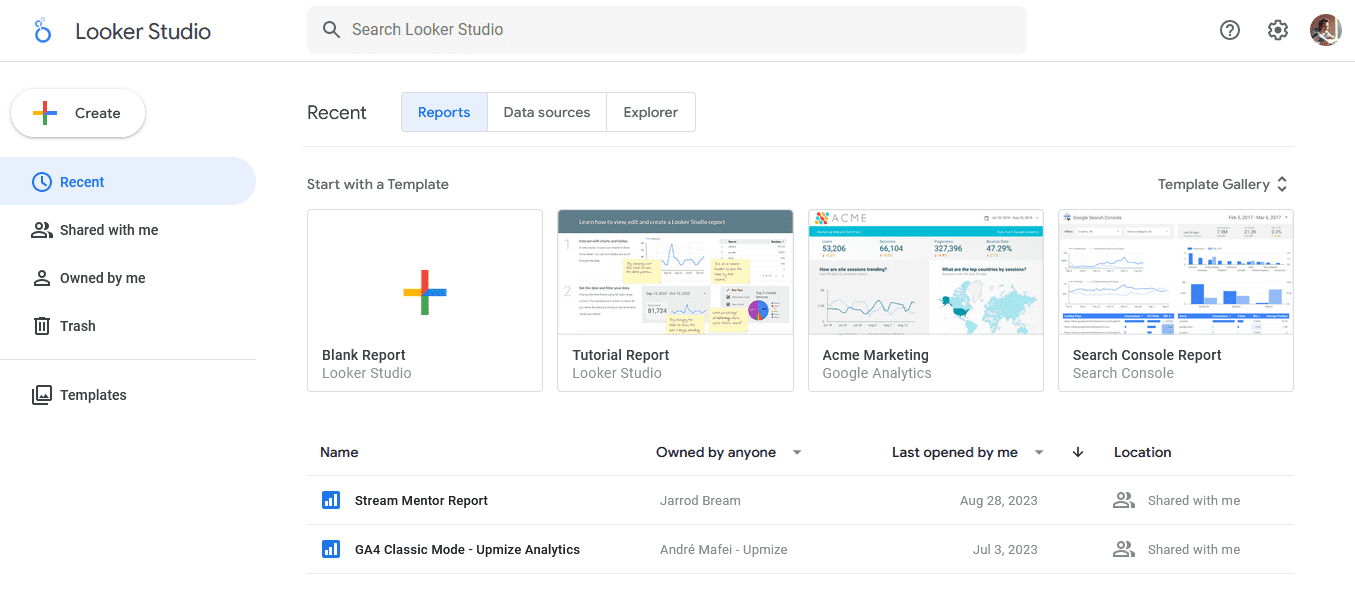The image size is (1355, 597).
Task: Click the Looker Studio logo icon
Action: point(42,30)
